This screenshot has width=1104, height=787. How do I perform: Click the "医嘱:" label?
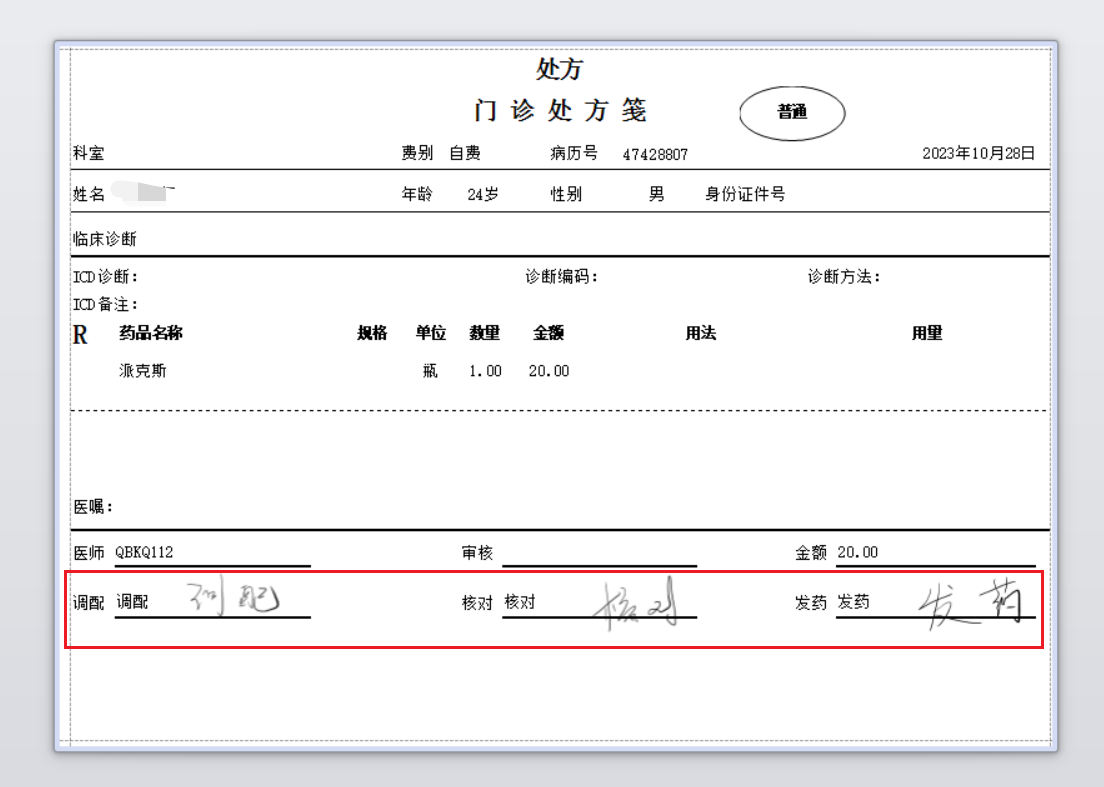point(93,506)
